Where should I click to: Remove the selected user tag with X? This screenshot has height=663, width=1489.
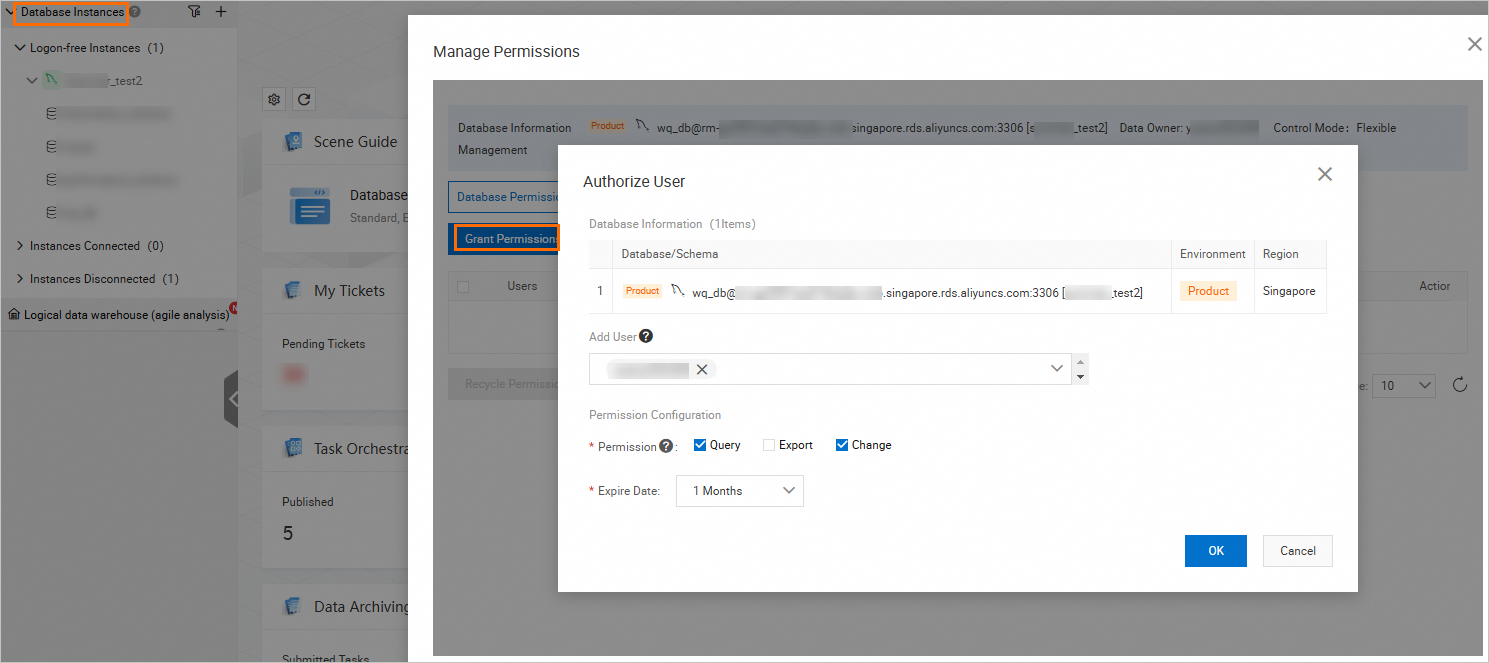pyautogui.click(x=702, y=369)
